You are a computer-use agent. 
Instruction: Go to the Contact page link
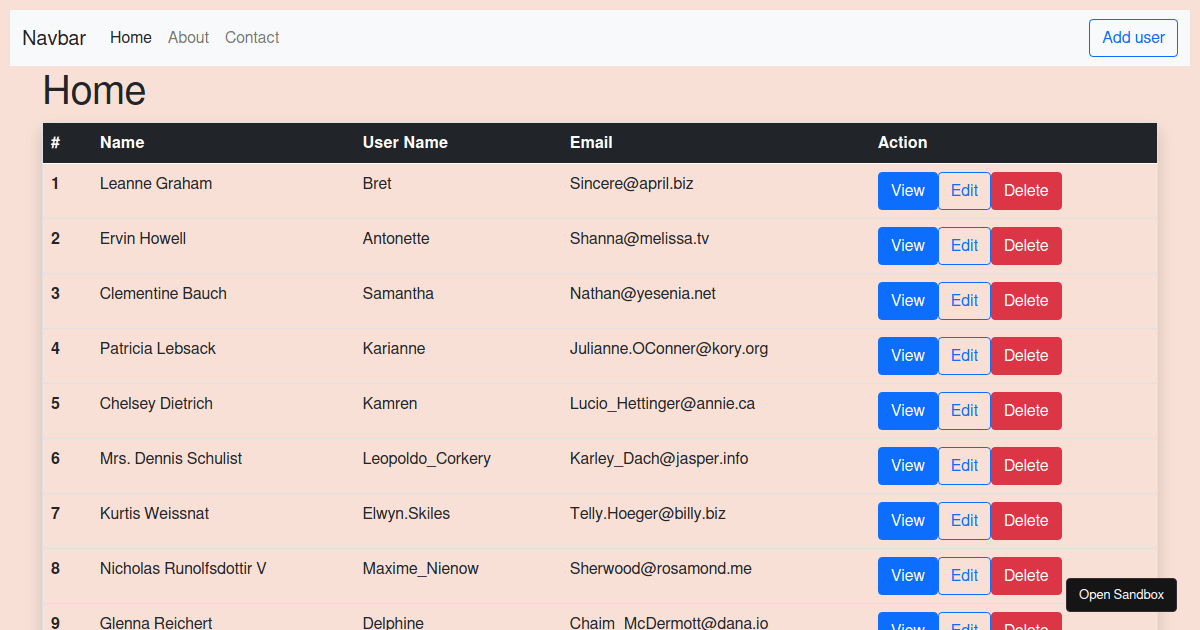click(252, 38)
